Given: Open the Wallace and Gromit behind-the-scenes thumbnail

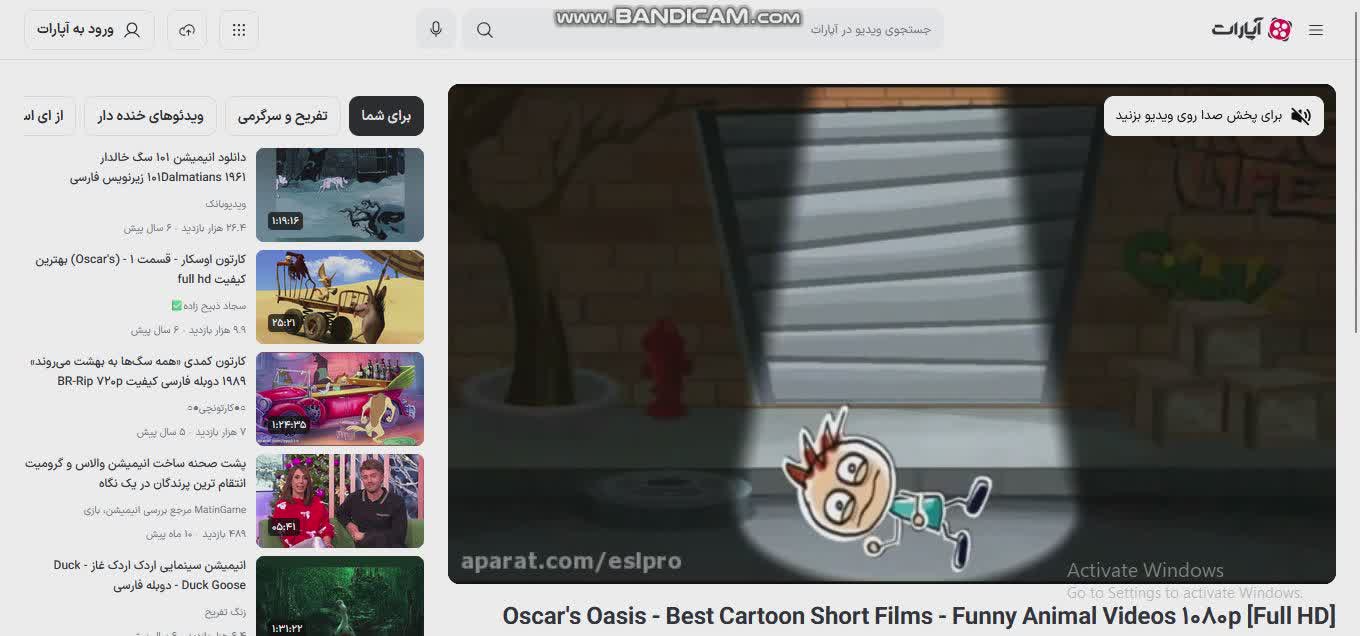Looking at the screenshot, I should coord(340,501).
